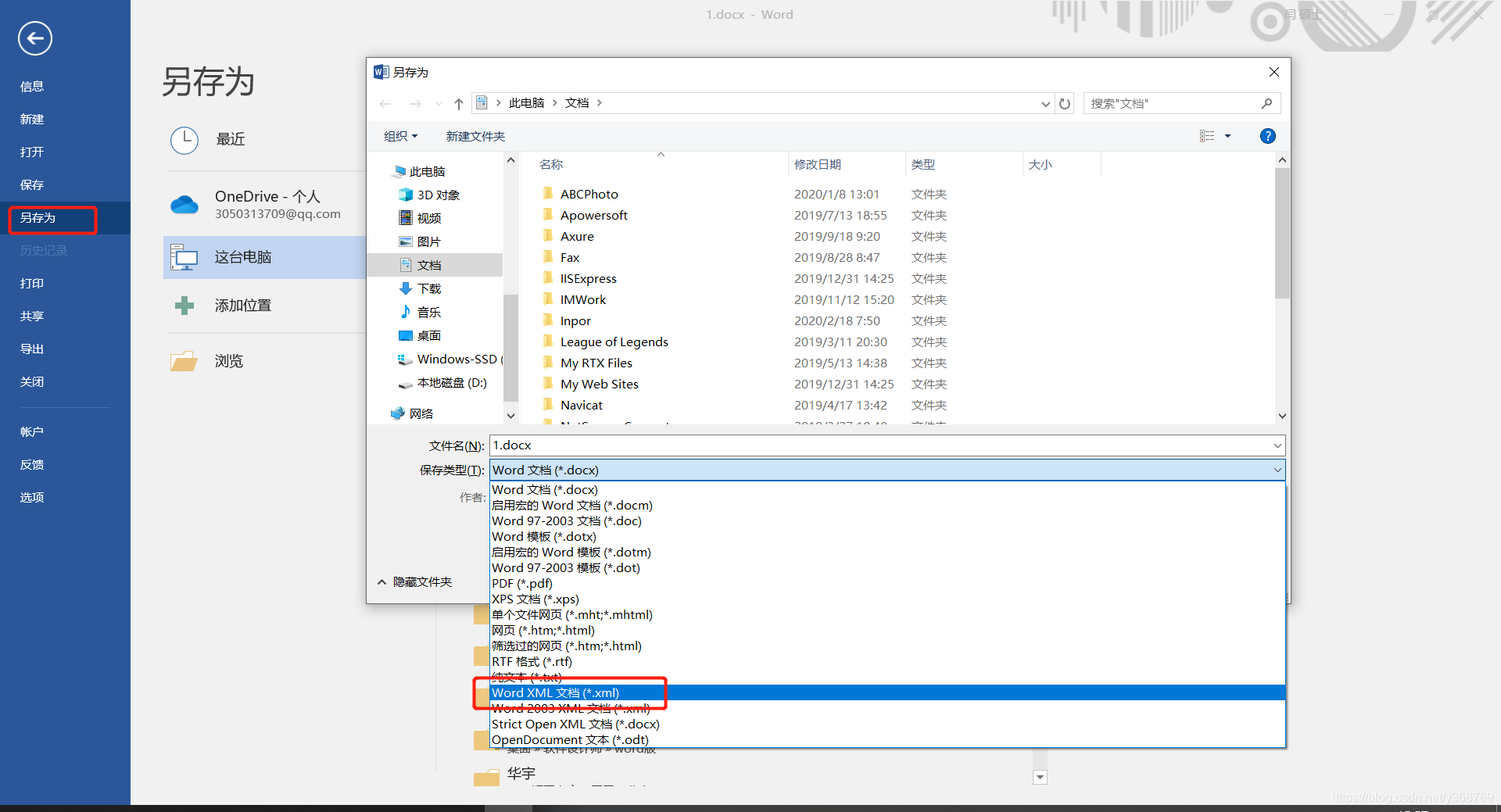Choose XPS 文档 (*.xps) format

pos(887,599)
